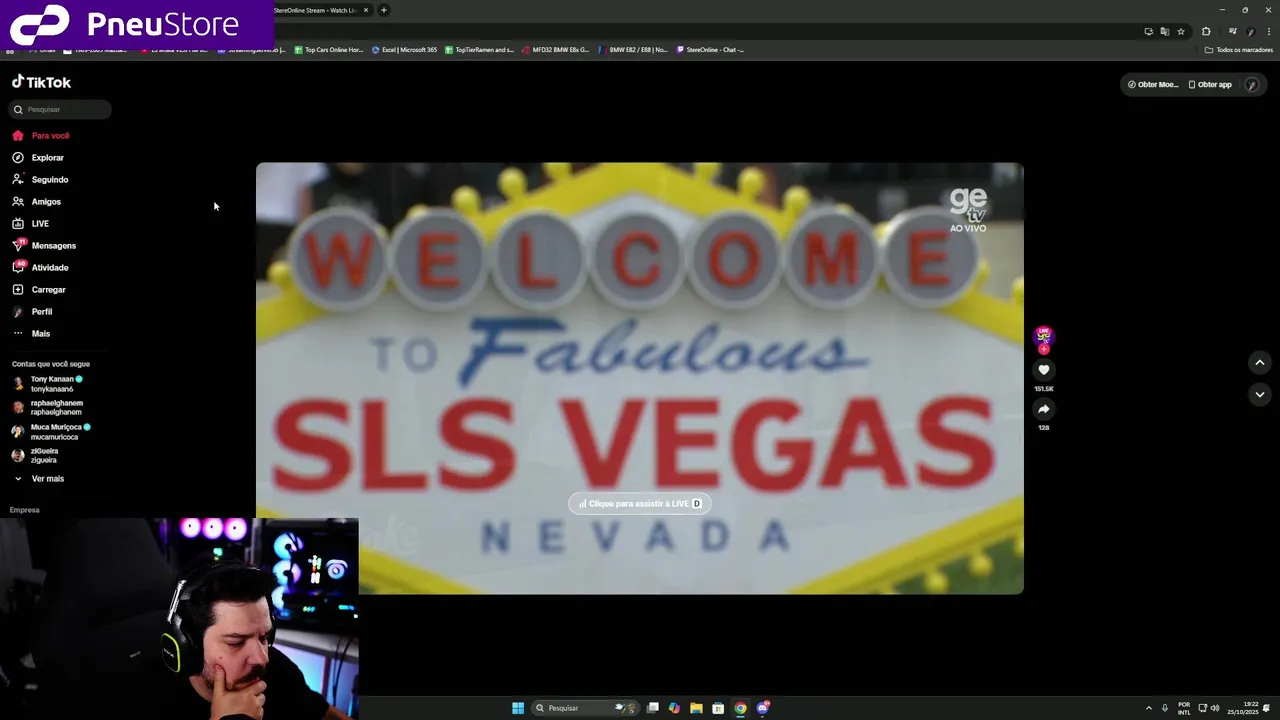This screenshot has height=720, width=1280.
Task: Open MFD32 BMW E8x bookmark
Action: 555,50
